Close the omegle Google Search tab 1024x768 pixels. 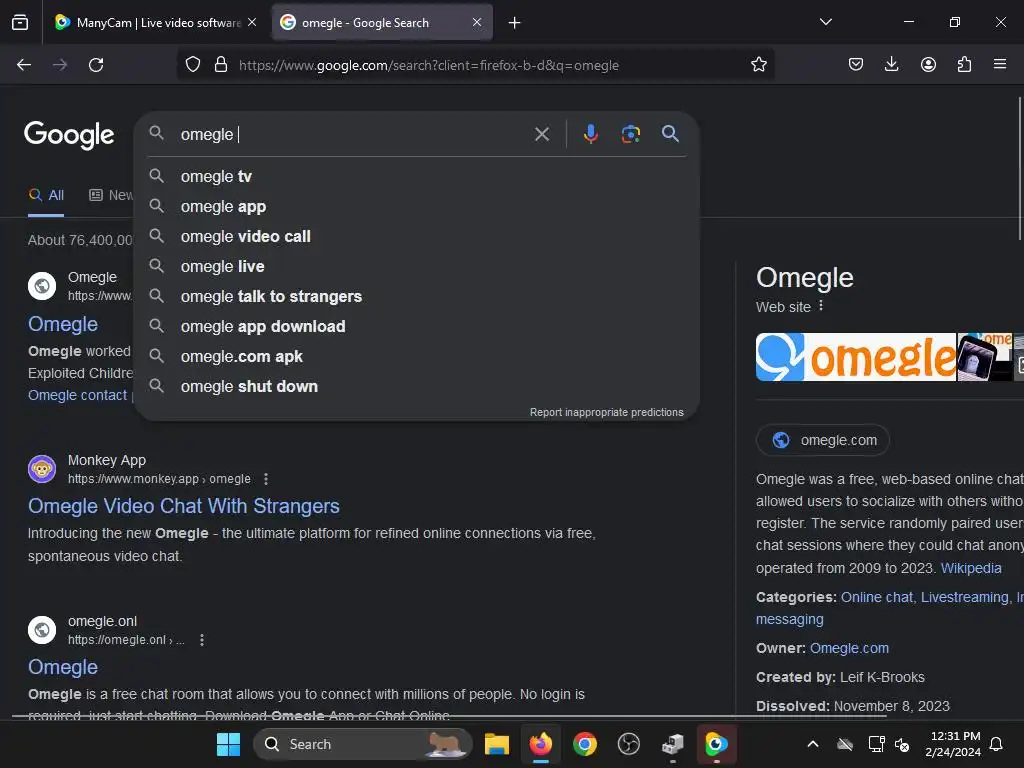477,22
